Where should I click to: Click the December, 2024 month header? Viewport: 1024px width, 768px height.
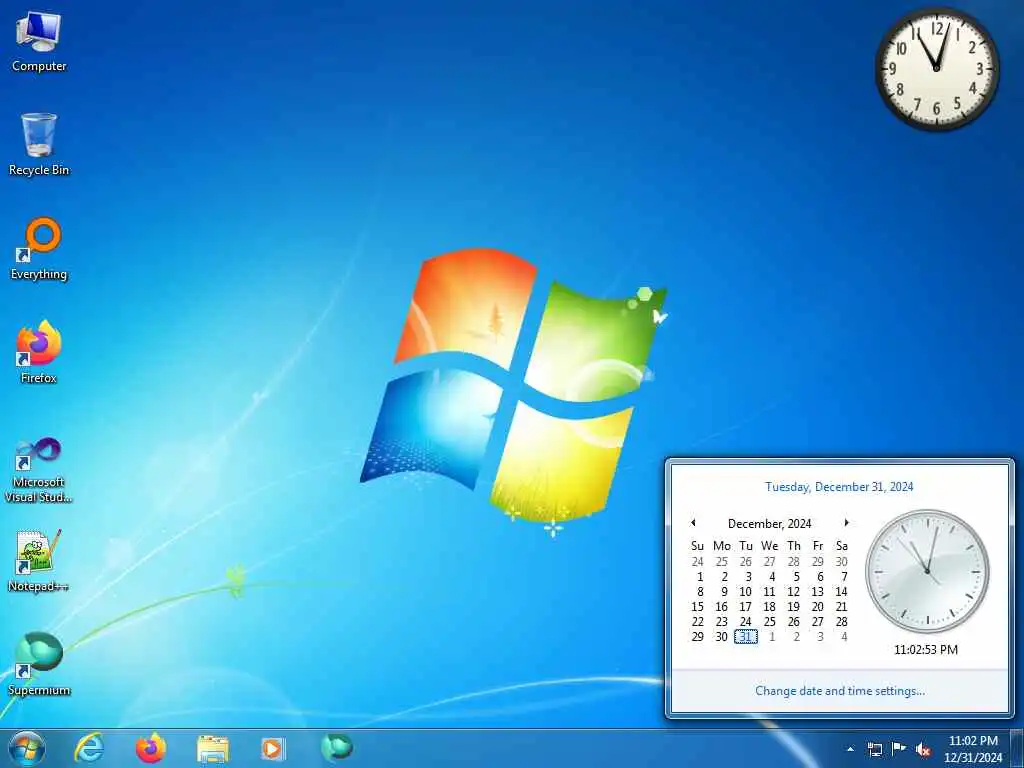769,524
